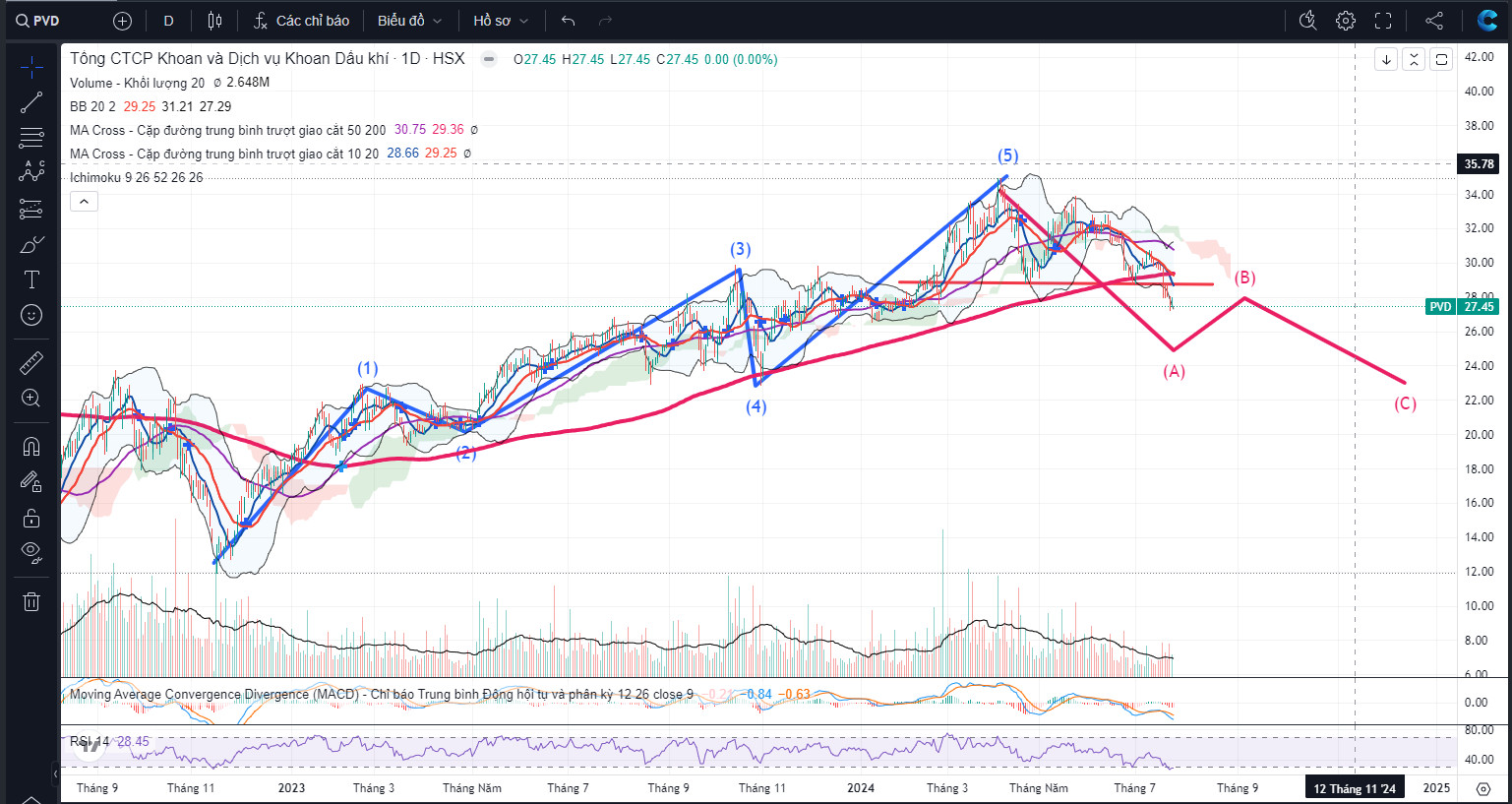Enter fullscreen mode
1512x804 pixels.
pos(1383,21)
